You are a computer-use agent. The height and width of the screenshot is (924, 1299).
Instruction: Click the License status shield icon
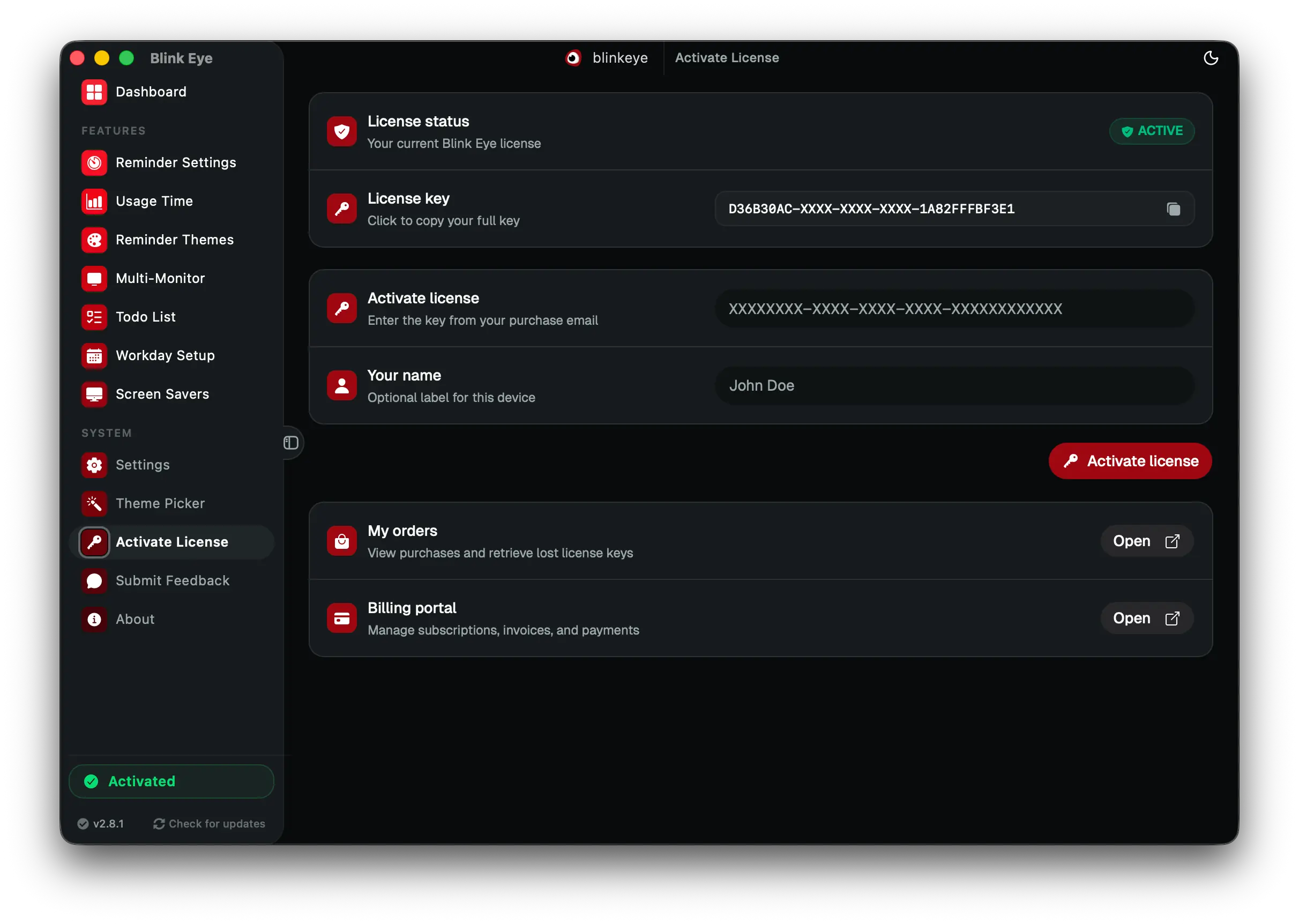[342, 132]
